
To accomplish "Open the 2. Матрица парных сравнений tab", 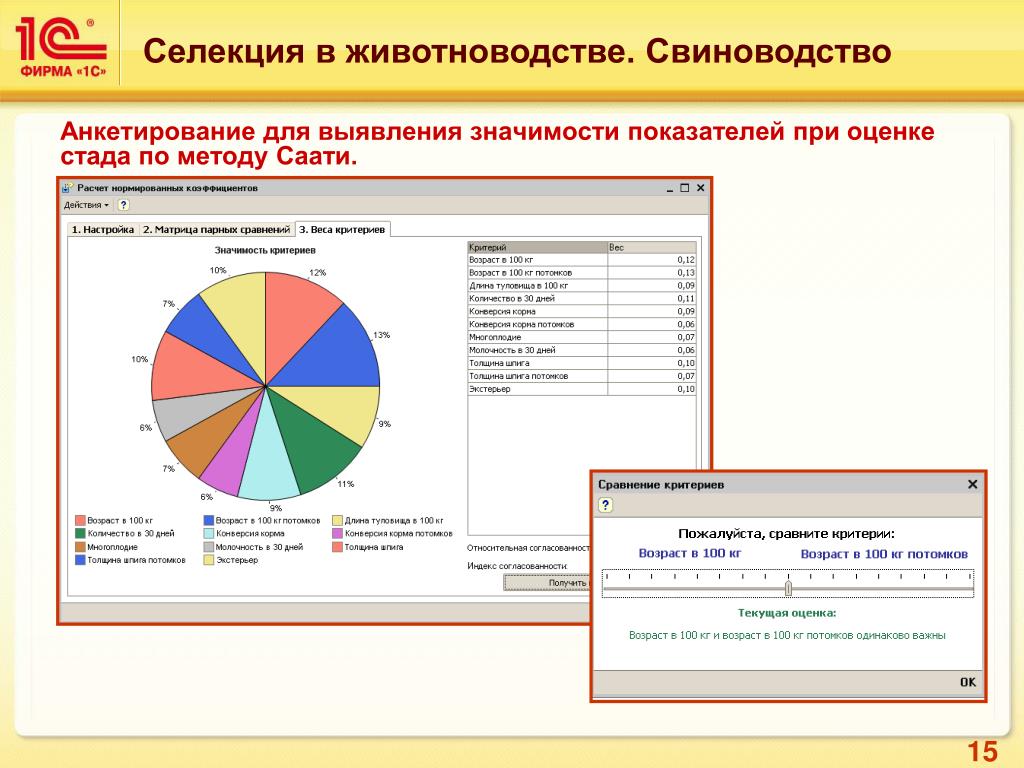I will pos(216,230).
